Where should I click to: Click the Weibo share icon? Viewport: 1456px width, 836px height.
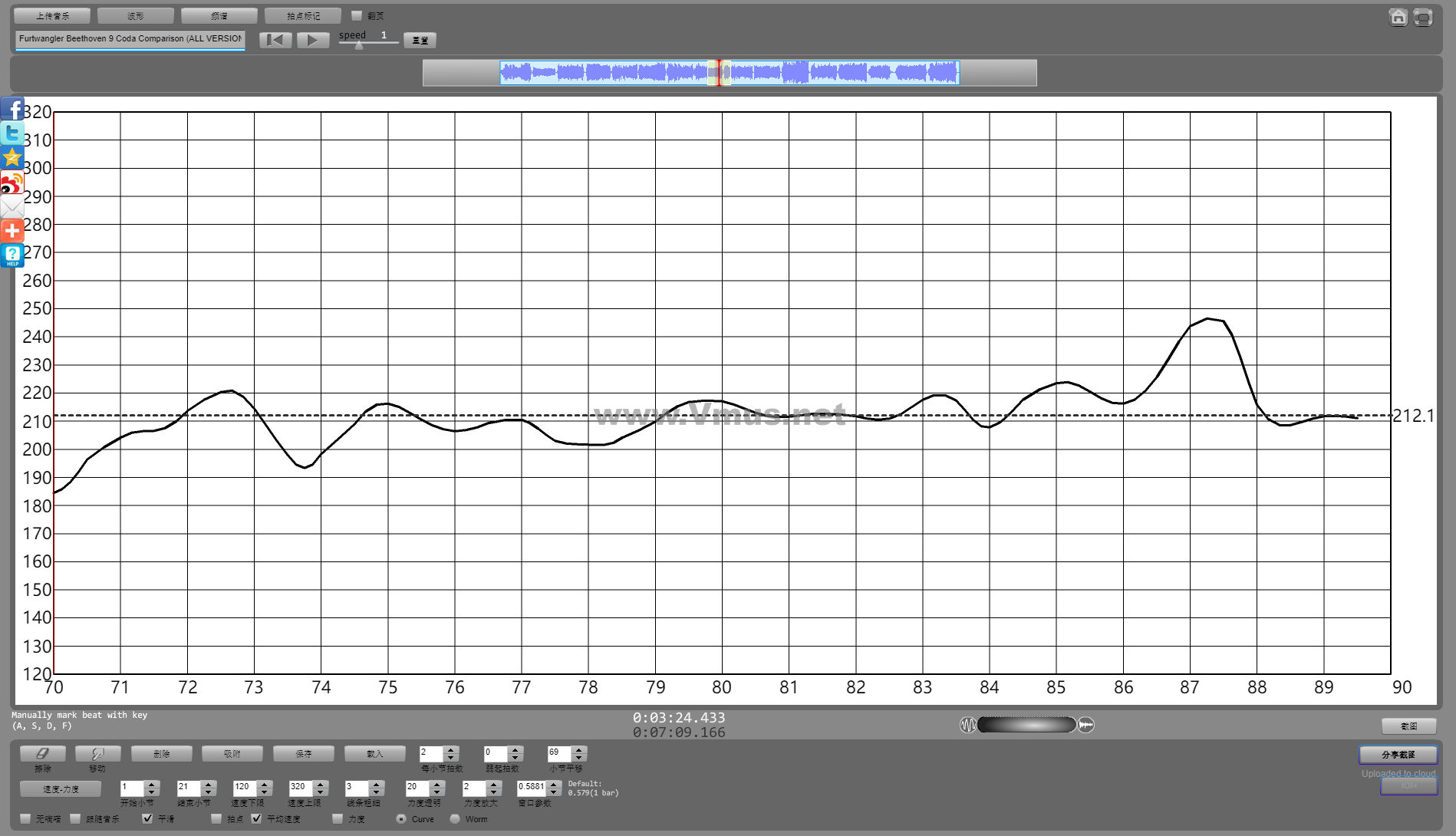click(12, 183)
